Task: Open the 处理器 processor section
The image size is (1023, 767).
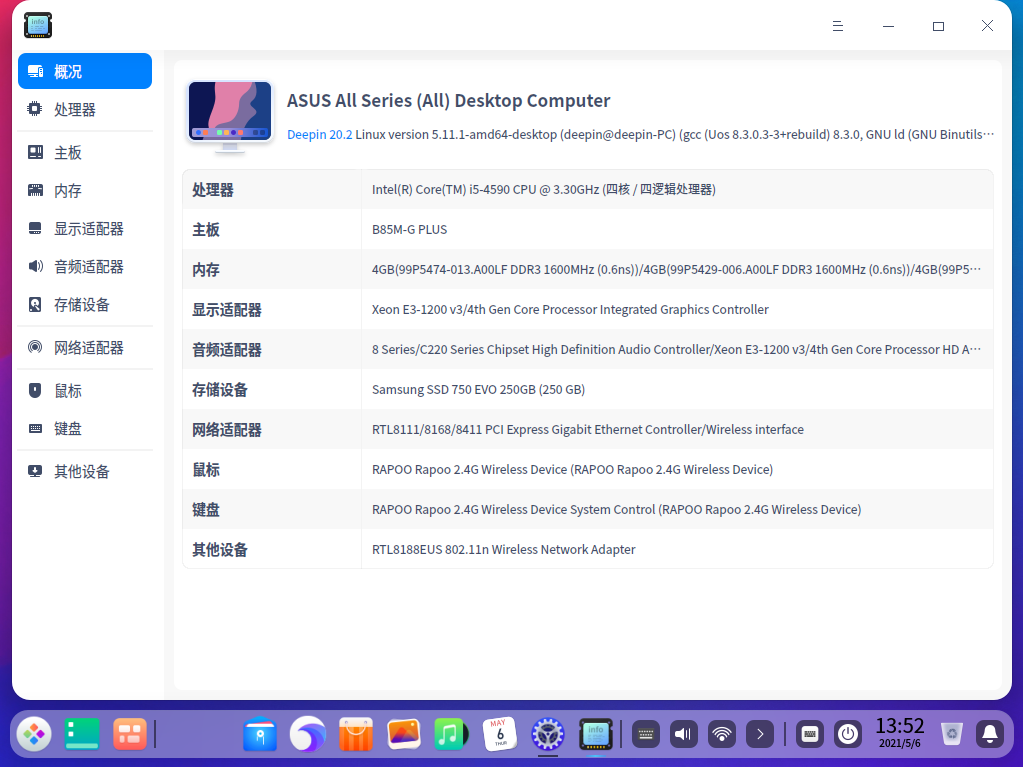Action: [85, 110]
